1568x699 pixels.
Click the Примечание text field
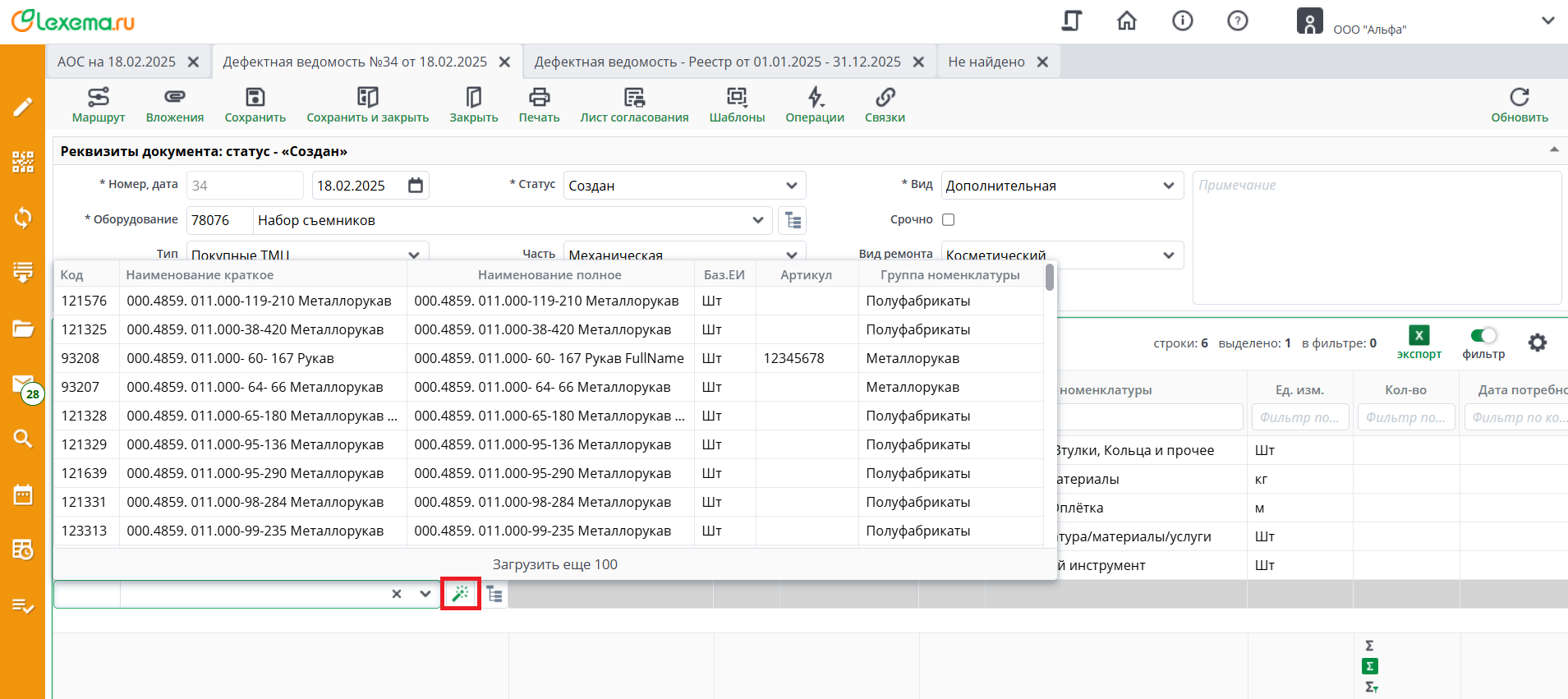pos(1377,237)
